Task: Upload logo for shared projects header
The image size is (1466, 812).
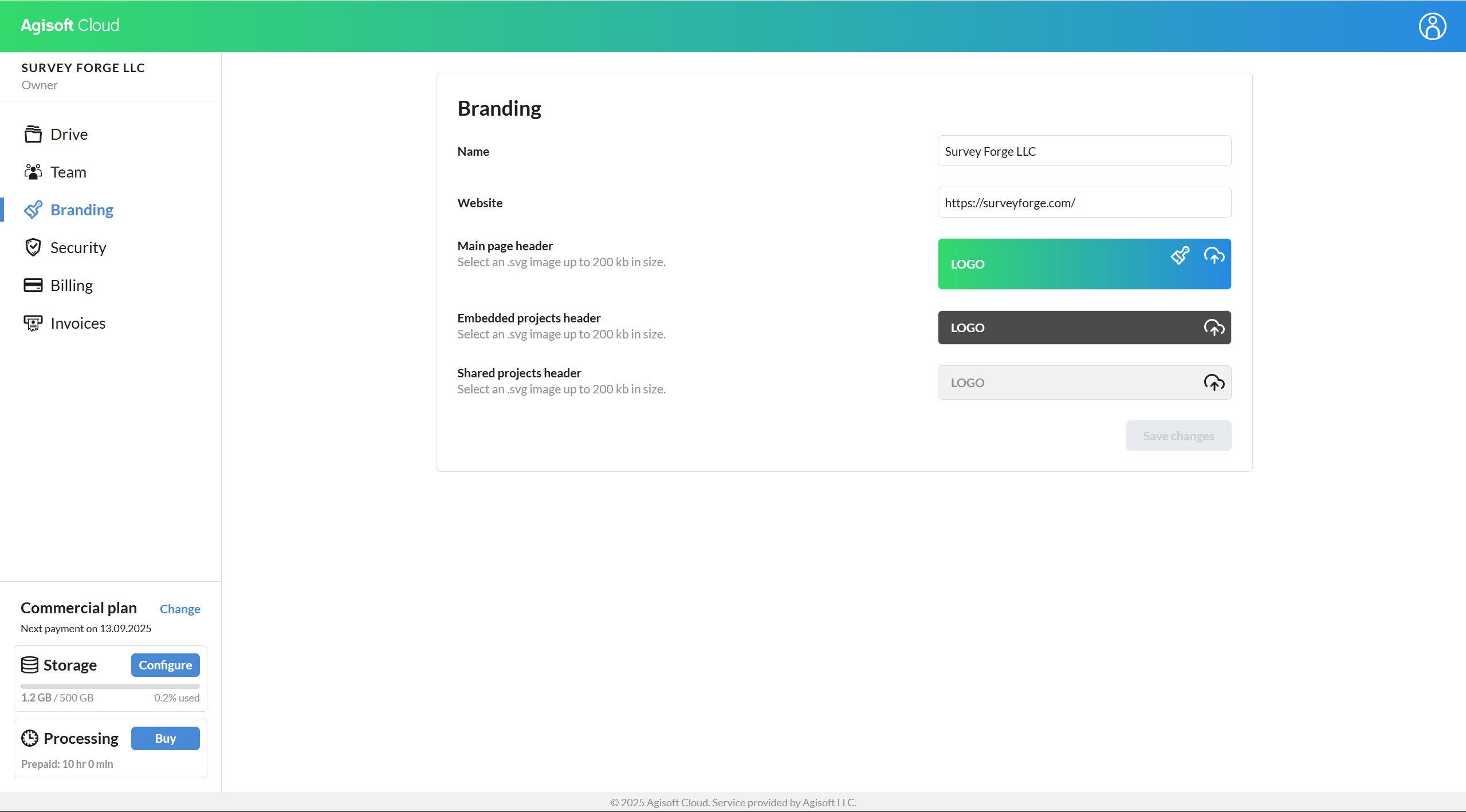Action: 1214,383
